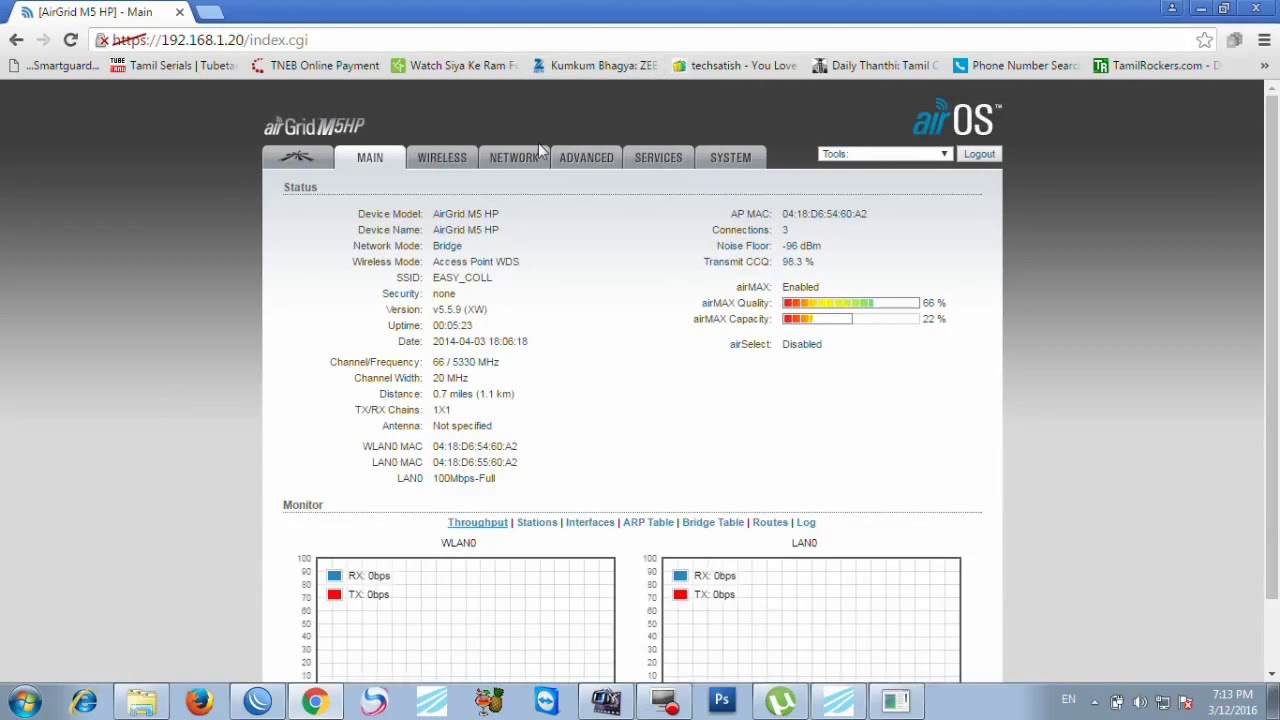Expand the Tools dropdown
1280x720 pixels.
click(x=885, y=154)
